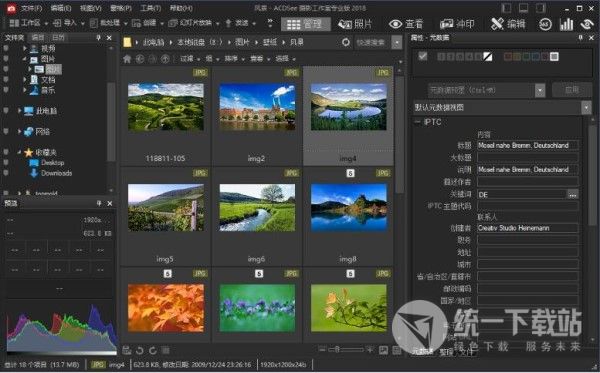600x373 pixels.
Task: Switch to the 日历 calendar tab
Action: tap(58, 37)
